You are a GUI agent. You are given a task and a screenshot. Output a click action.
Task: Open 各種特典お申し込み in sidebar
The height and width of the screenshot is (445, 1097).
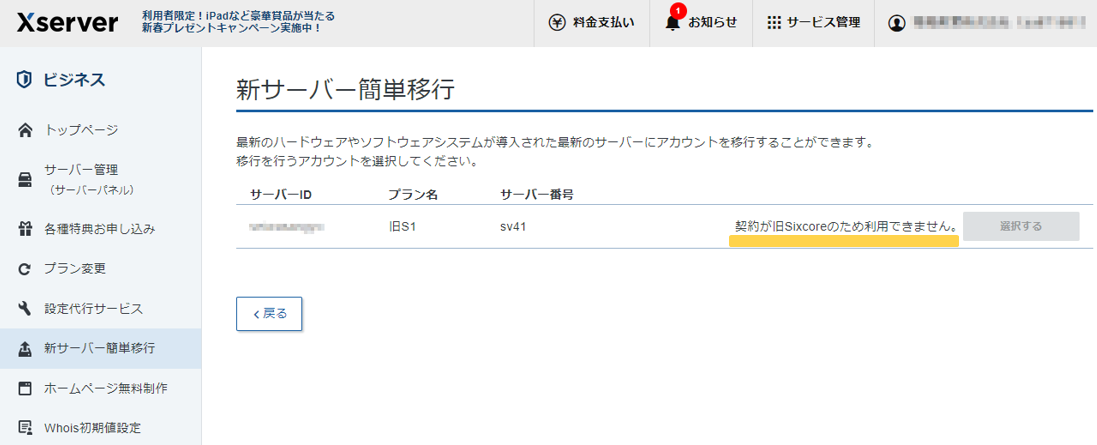click(99, 229)
